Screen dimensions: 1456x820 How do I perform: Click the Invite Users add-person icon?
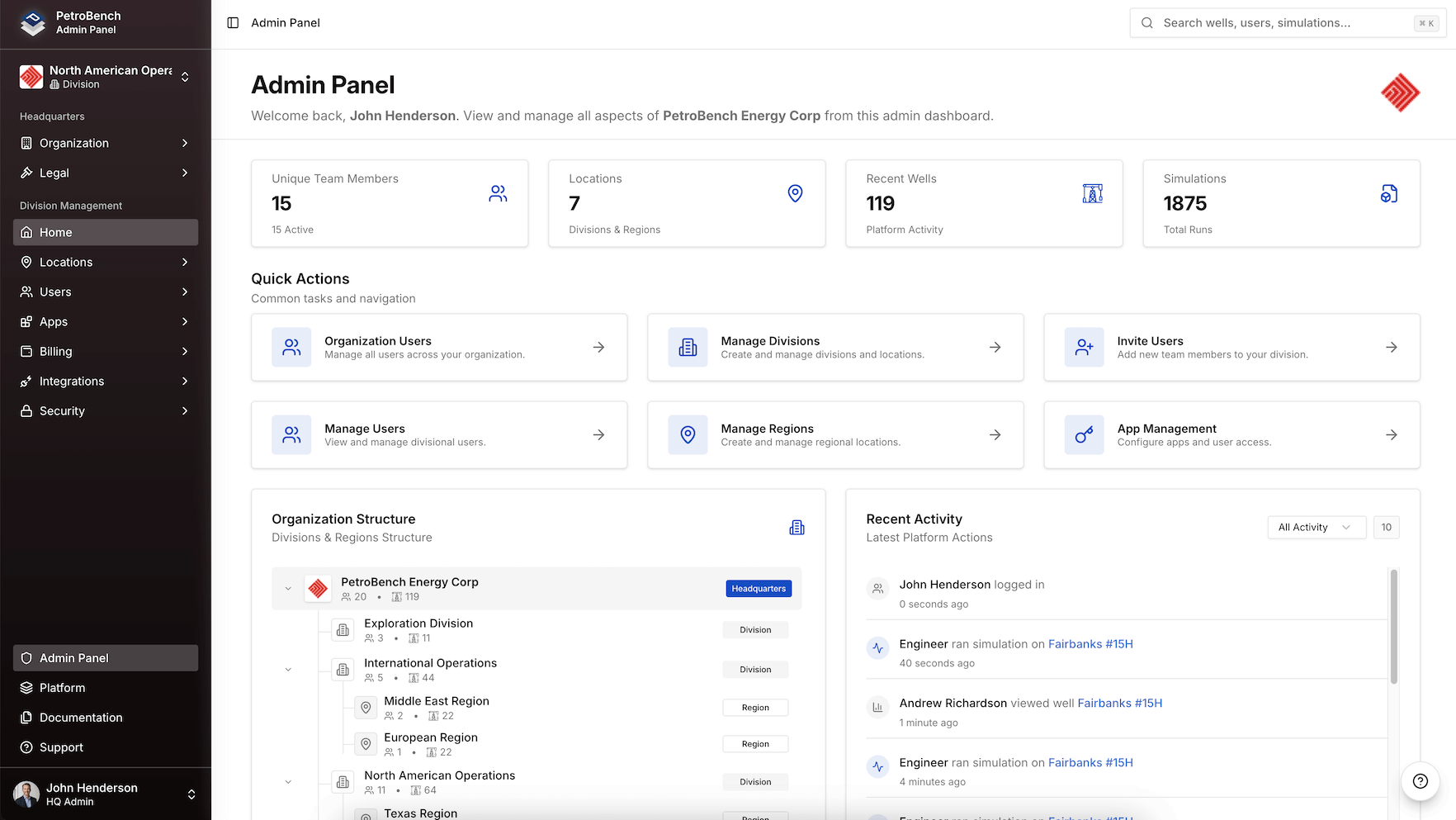pos(1084,347)
